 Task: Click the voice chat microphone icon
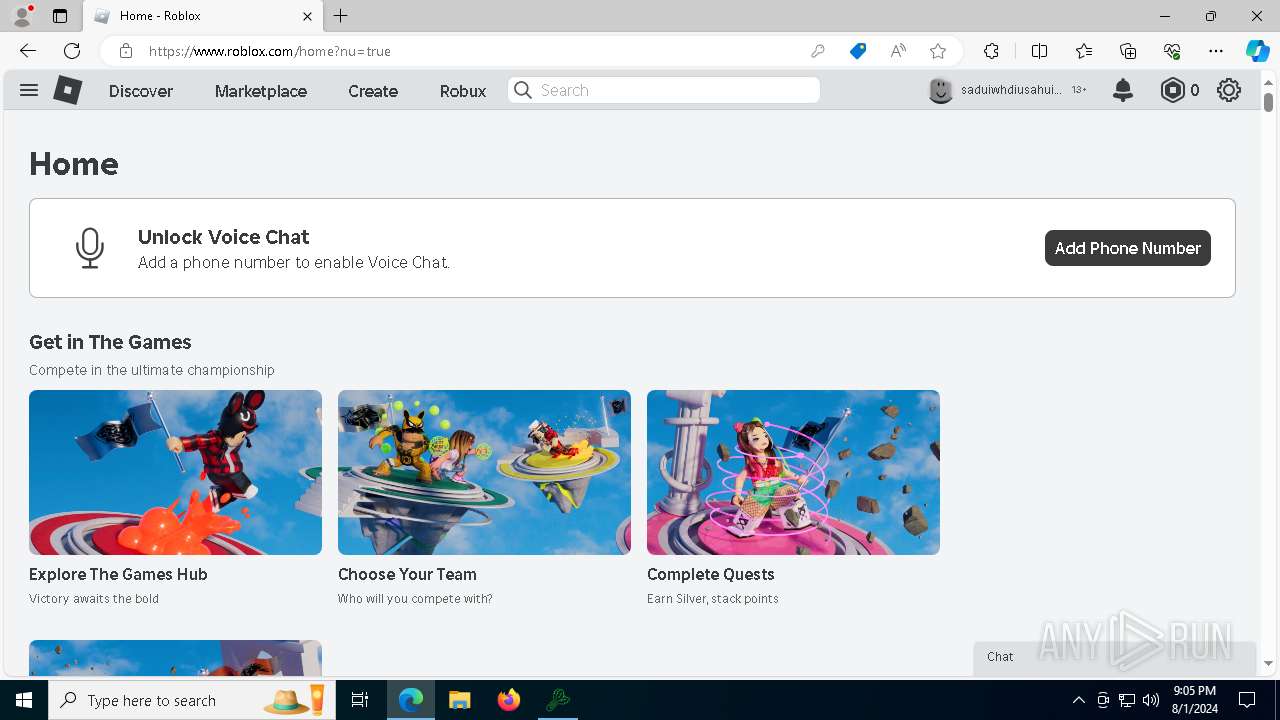click(90, 248)
